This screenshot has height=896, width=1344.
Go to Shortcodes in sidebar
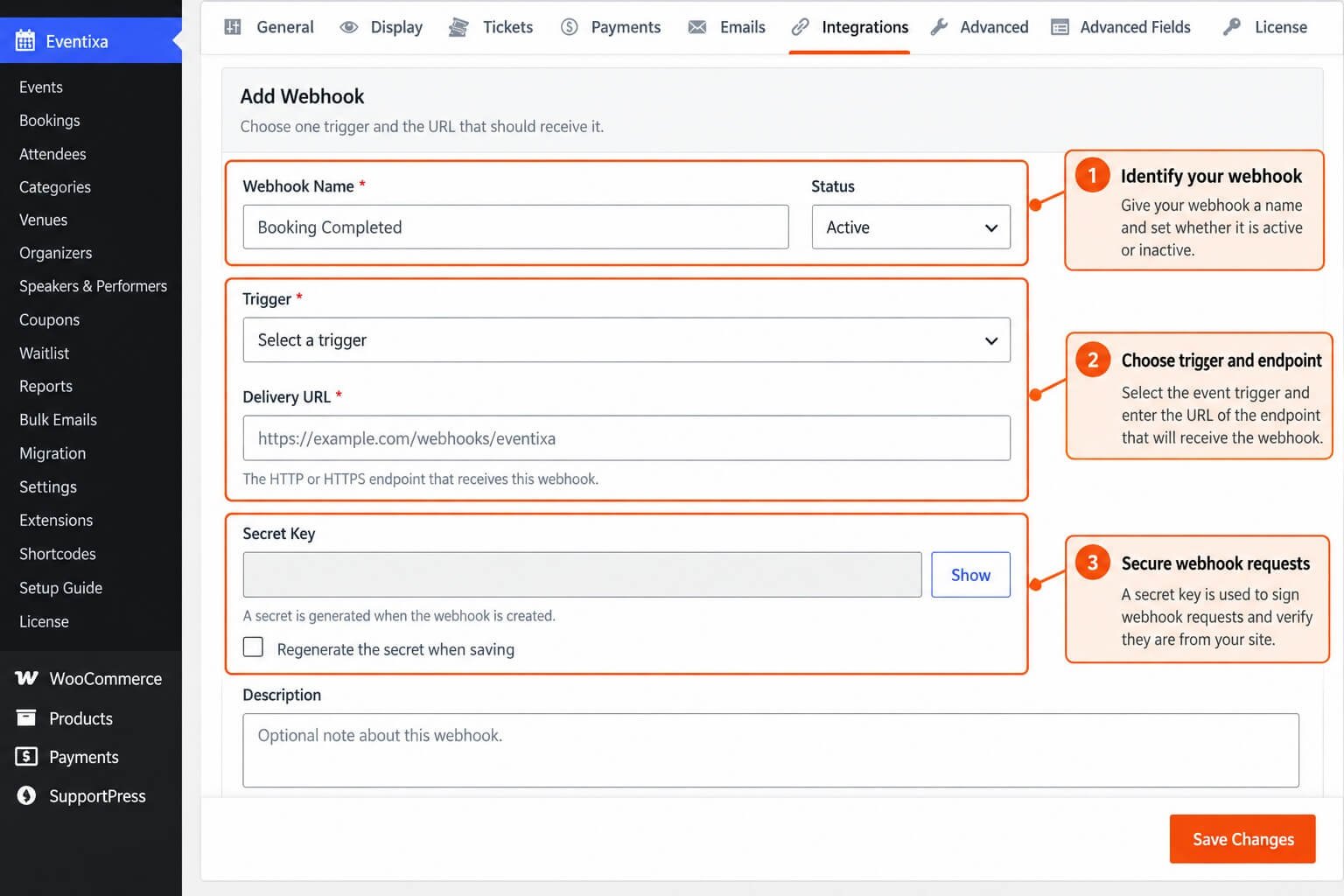pos(58,554)
